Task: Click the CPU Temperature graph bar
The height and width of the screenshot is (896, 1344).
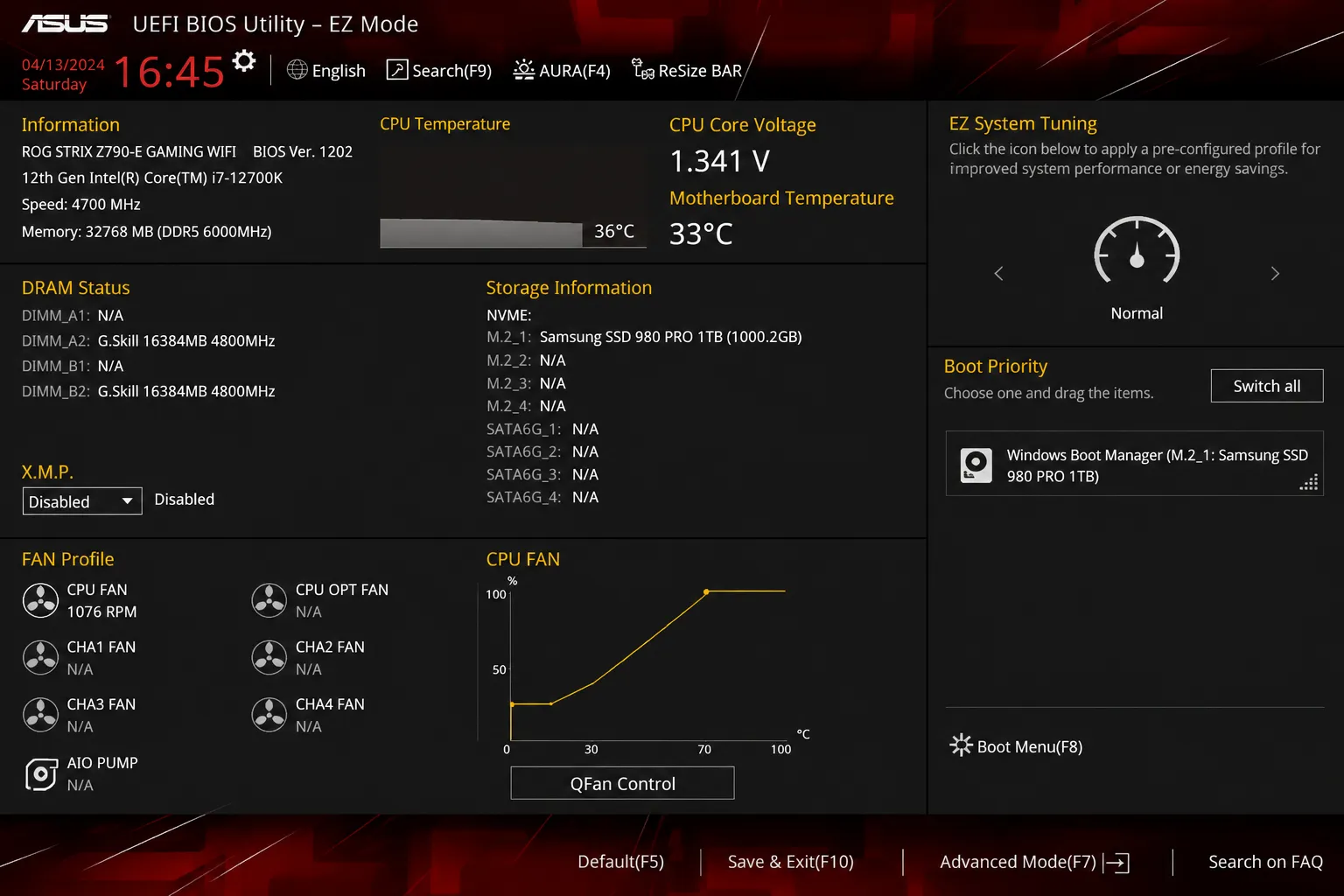Action: pyautogui.click(x=481, y=233)
